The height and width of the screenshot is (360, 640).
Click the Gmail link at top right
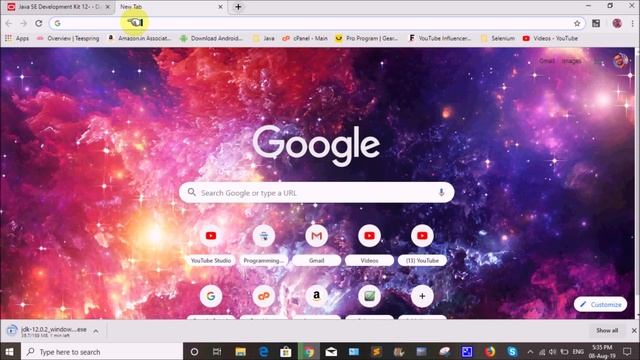(x=547, y=61)
